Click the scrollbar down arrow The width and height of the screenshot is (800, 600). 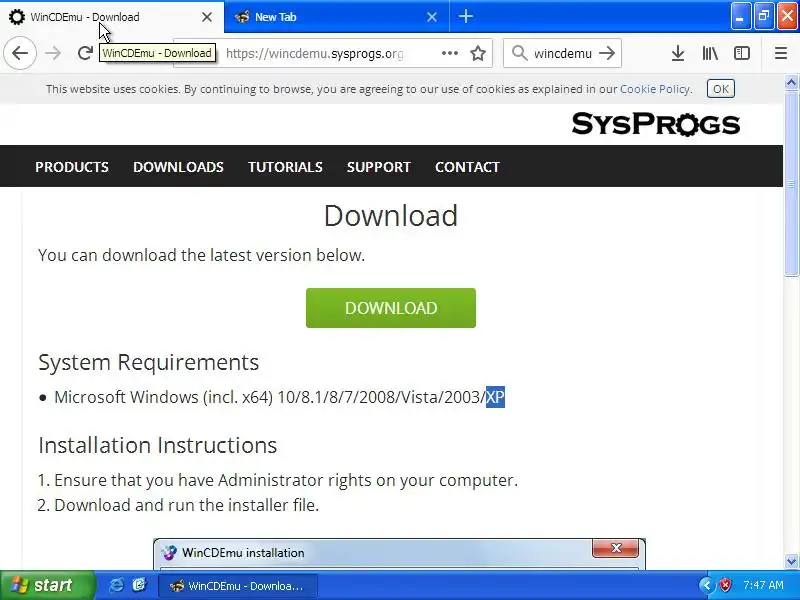point(791,561)
